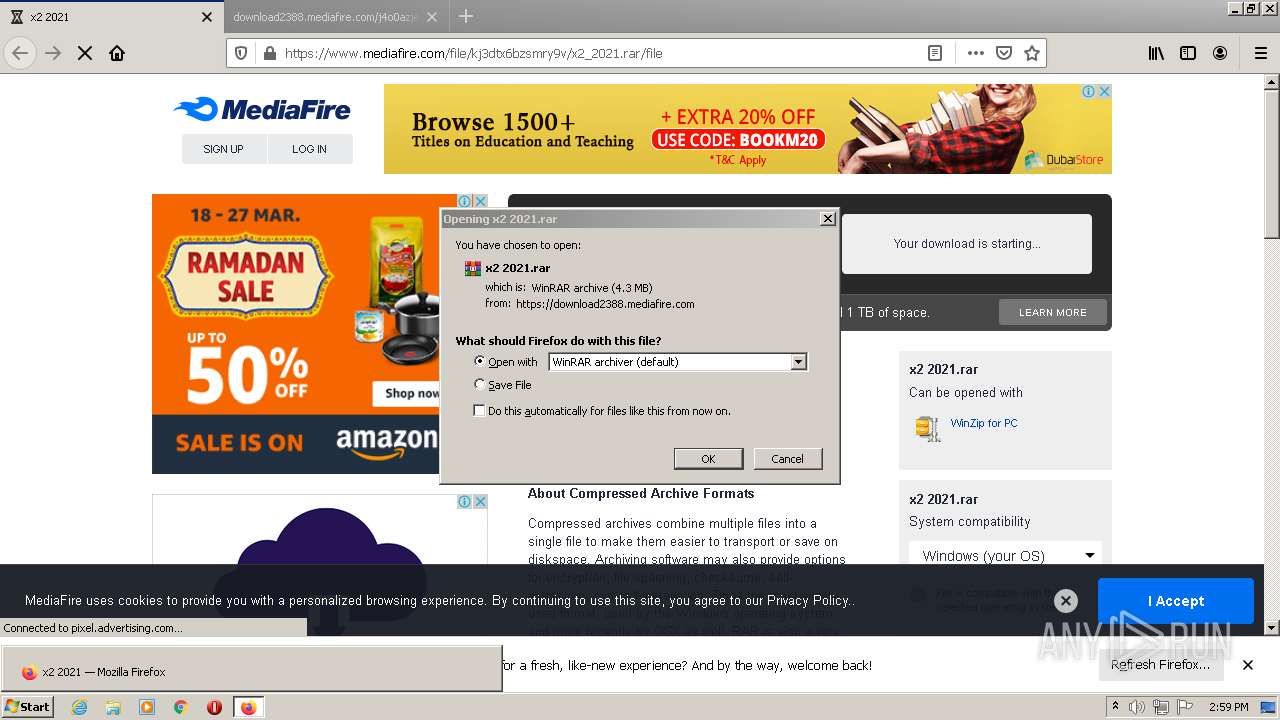1280x720 pixels.
Task: Switch to the download2388.mediafire.com tab
Action: (336, 17)
